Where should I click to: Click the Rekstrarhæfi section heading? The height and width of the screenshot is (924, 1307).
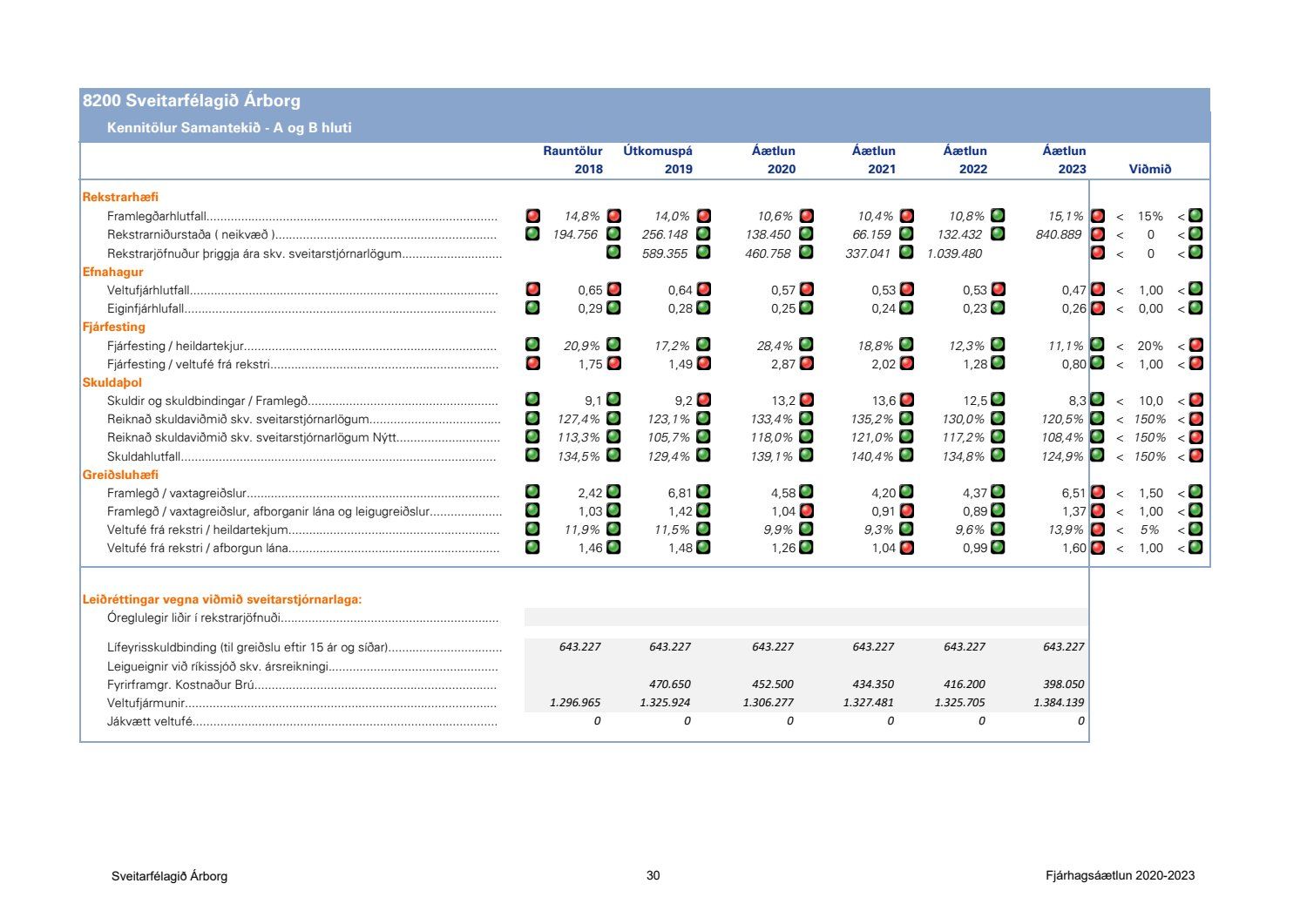click(x=120, y=197)
